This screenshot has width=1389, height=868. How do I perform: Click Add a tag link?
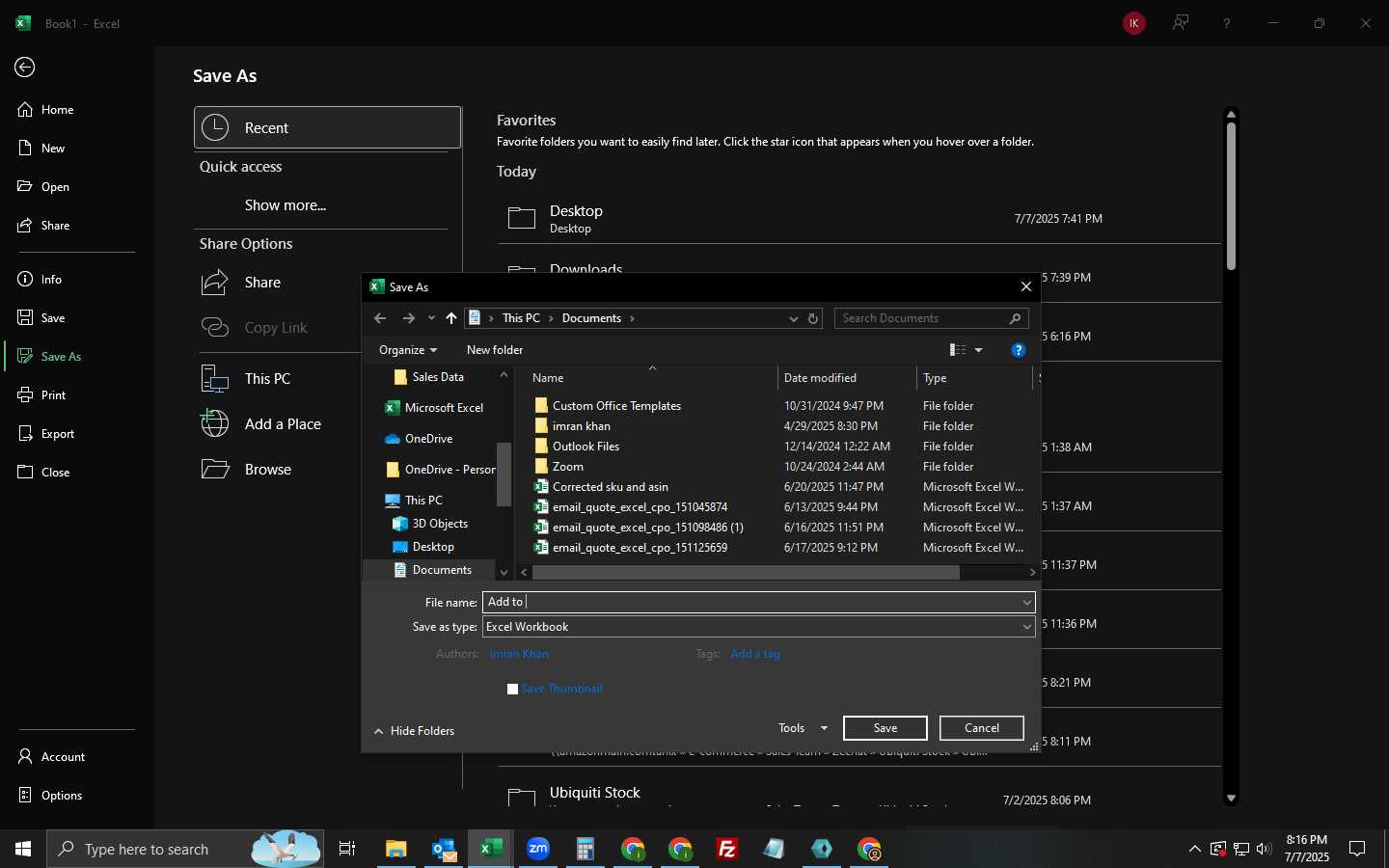755,654
